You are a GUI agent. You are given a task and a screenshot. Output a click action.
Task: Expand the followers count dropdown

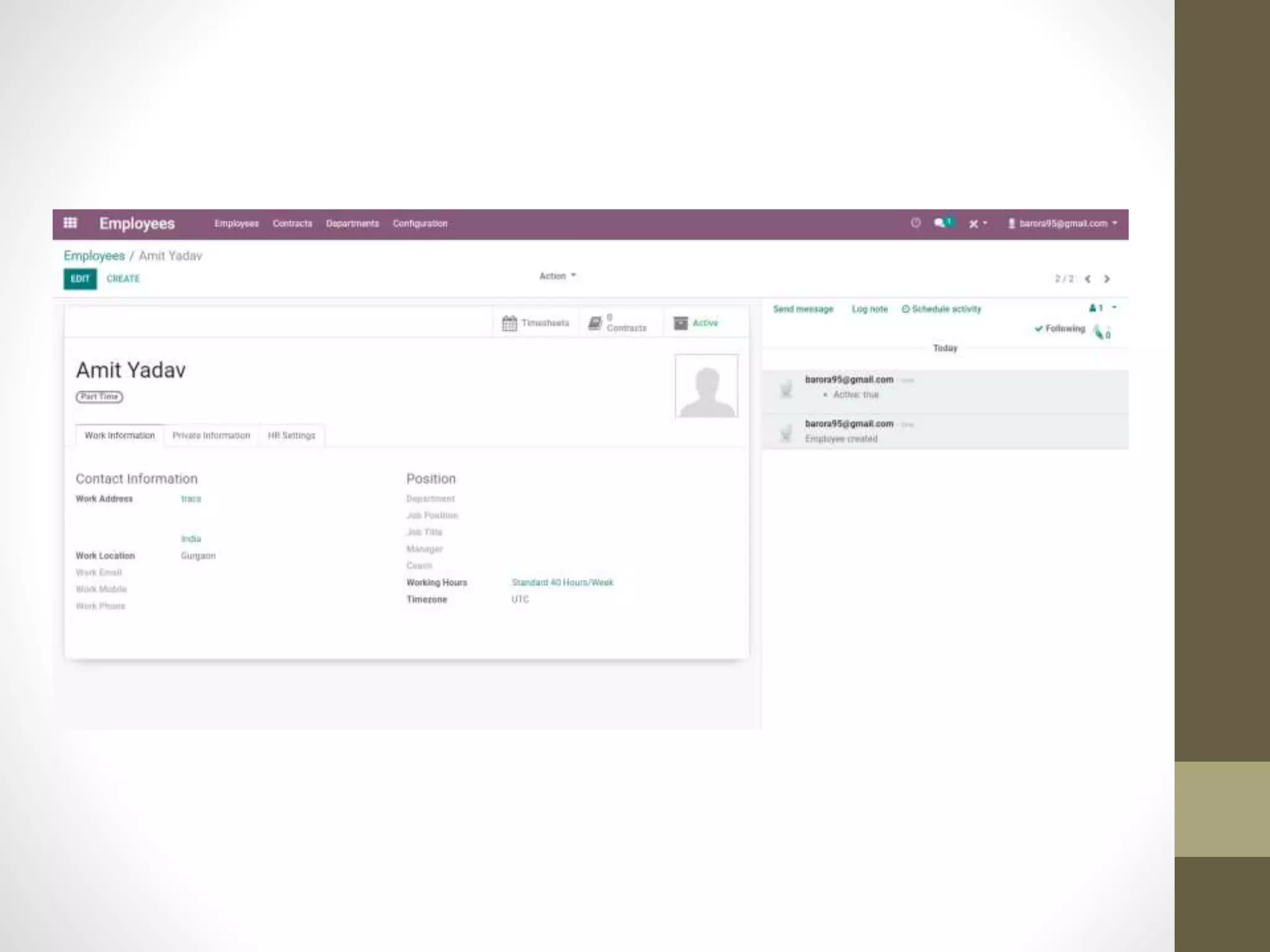click(x=1103, y=308)
